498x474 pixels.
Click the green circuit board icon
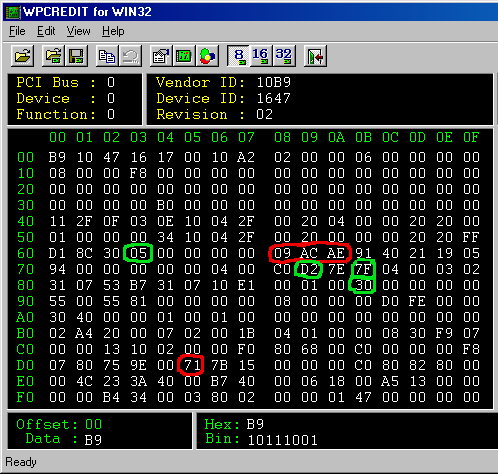184,56
